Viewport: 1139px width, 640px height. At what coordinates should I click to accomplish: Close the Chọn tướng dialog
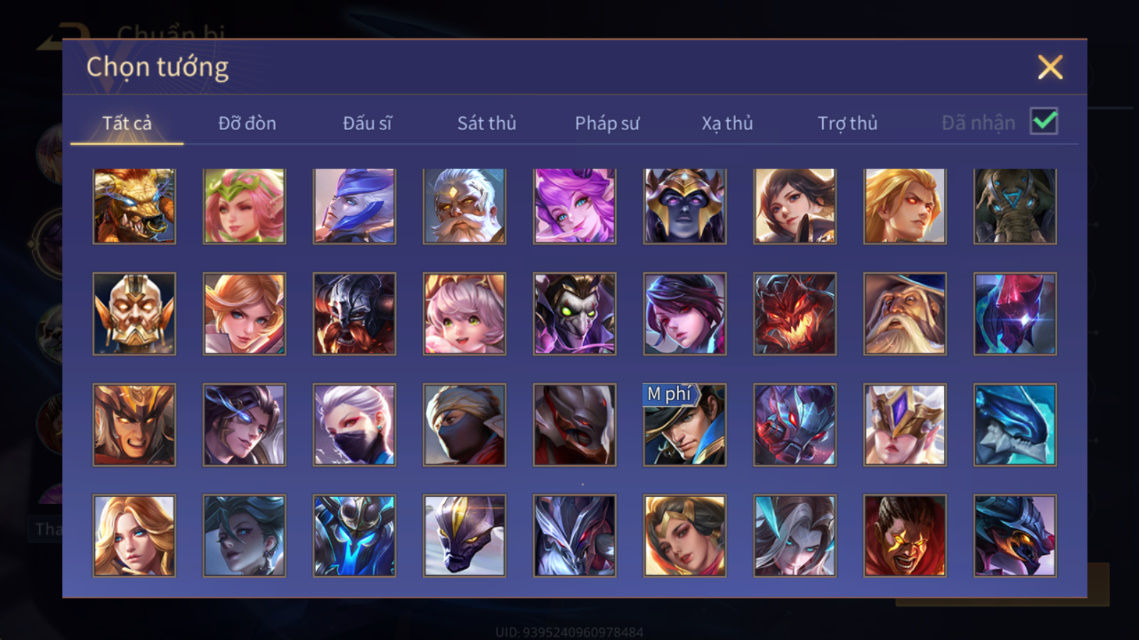pyautogui.click(x=1050, y=67)
